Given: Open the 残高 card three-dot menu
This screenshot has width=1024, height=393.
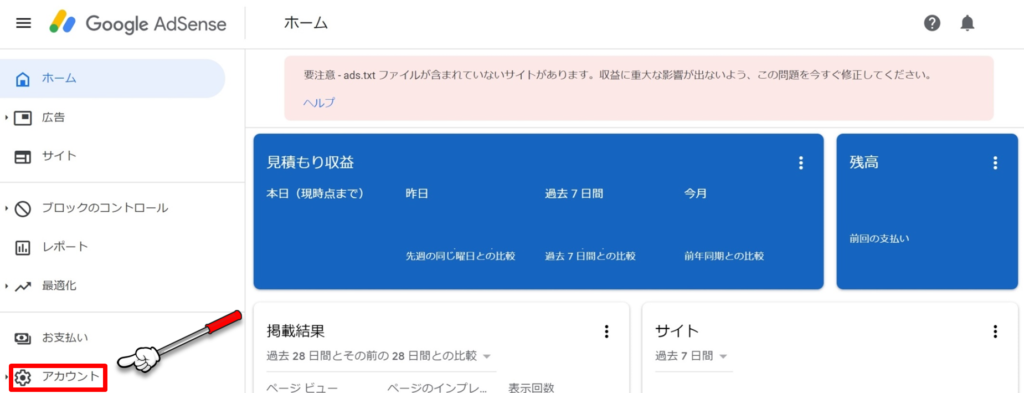Looking at the screenshot, I should click(995, 163).
